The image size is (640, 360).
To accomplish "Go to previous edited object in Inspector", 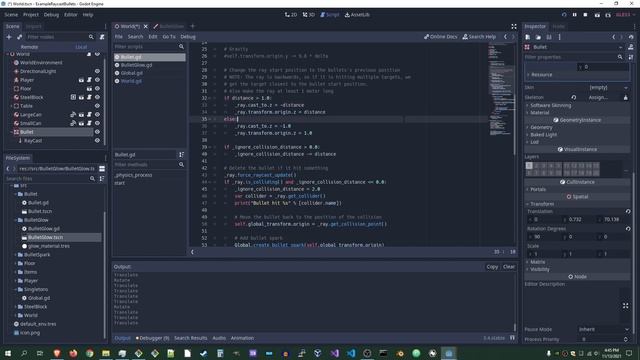I will 613,37.
